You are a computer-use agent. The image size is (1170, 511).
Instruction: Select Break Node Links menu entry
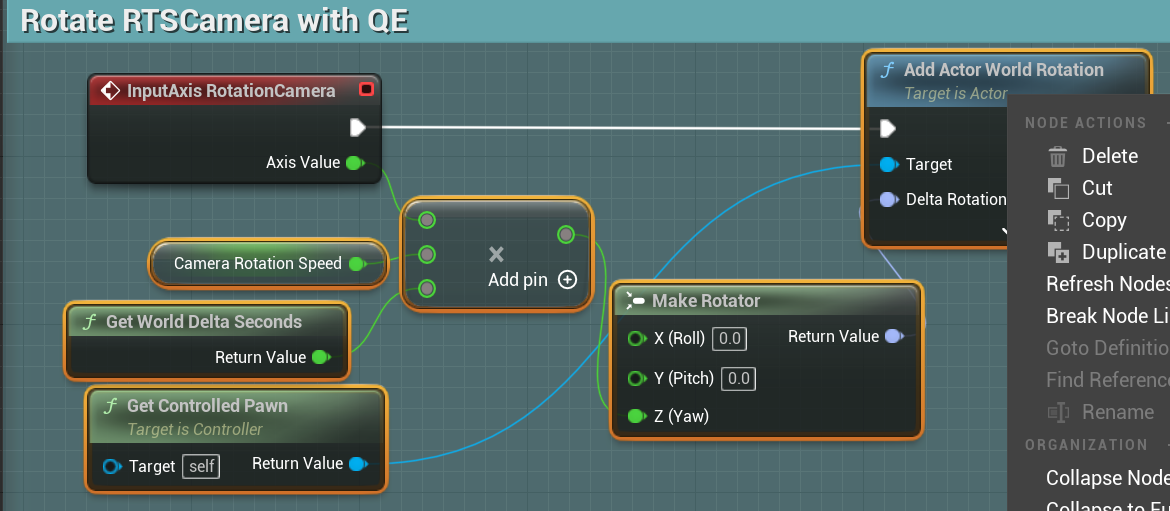tap(1108, 316)
